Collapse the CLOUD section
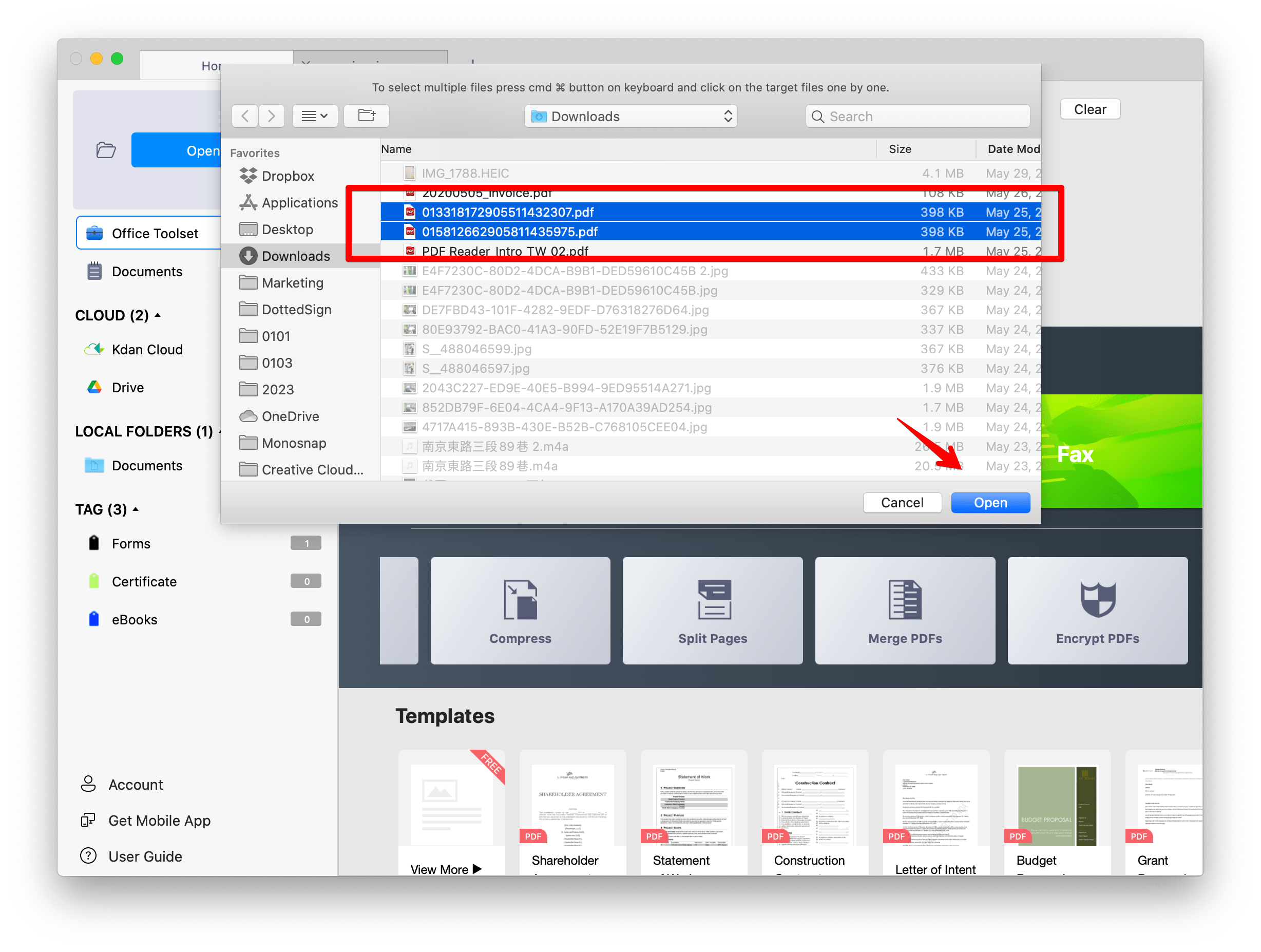This screenshot has width=1261, height=952. point(158,315)
